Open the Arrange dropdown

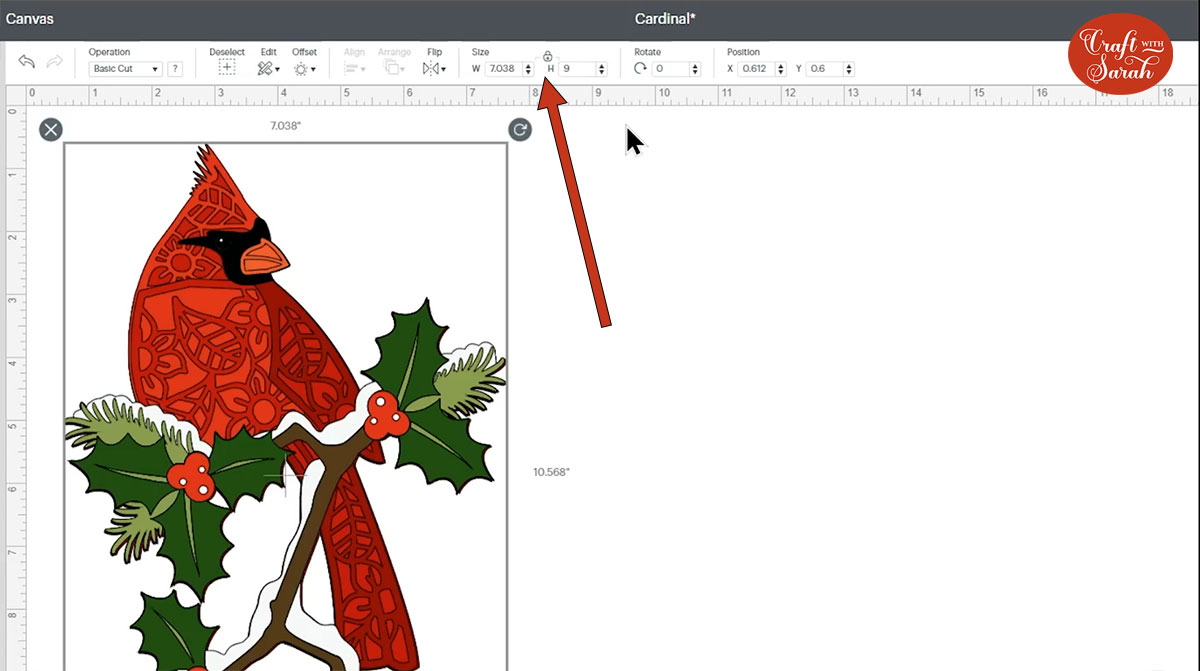pyautogui.click(x=393, y=68)
